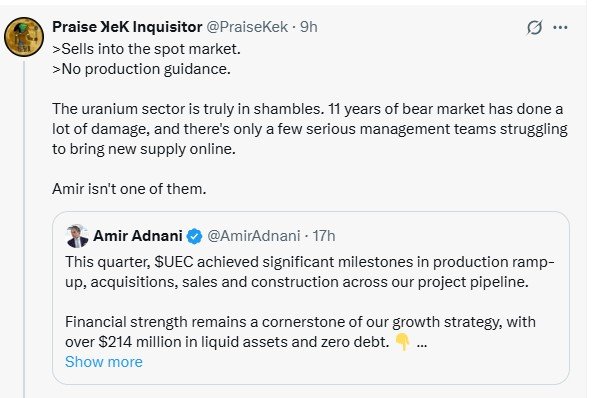Click the blue verified badge icon
This screenshot has height=398, width=595.
pos(195,236)
